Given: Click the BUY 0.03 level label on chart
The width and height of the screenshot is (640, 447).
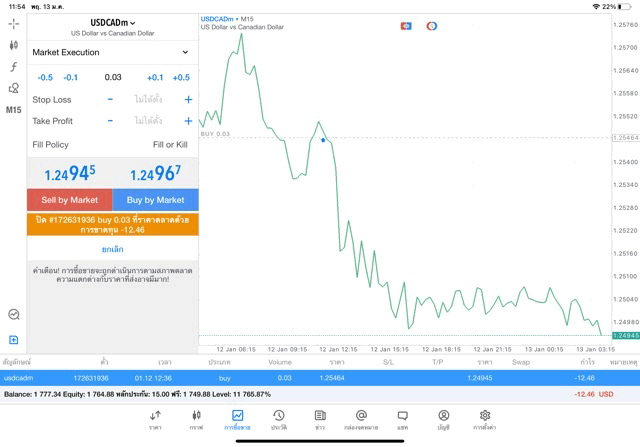Looking at the screenshot, I should coord(215,134).
